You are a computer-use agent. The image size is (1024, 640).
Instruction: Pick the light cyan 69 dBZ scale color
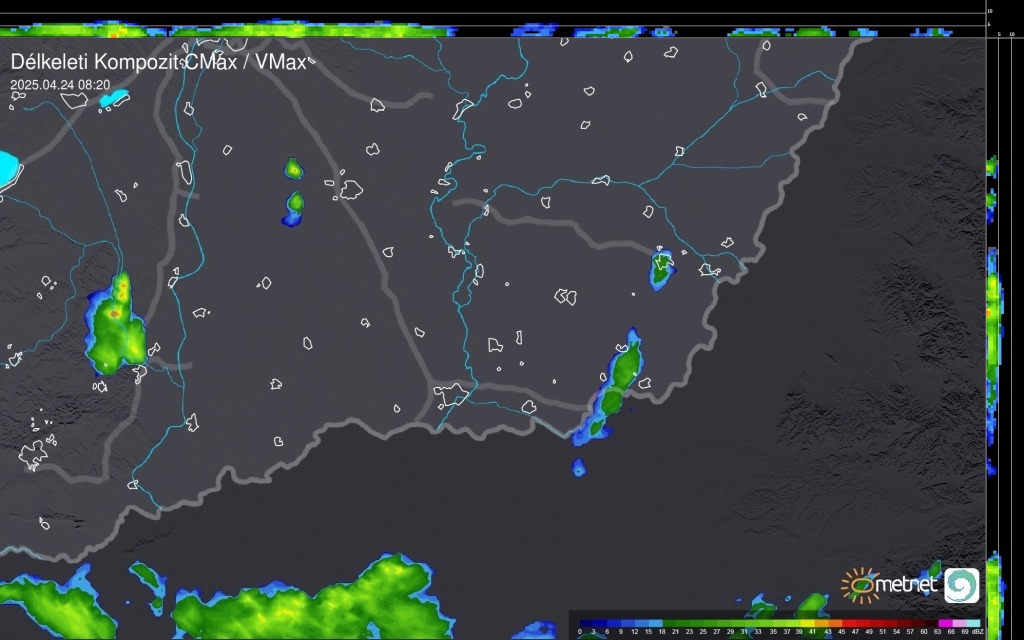click(x=966, y=623)
